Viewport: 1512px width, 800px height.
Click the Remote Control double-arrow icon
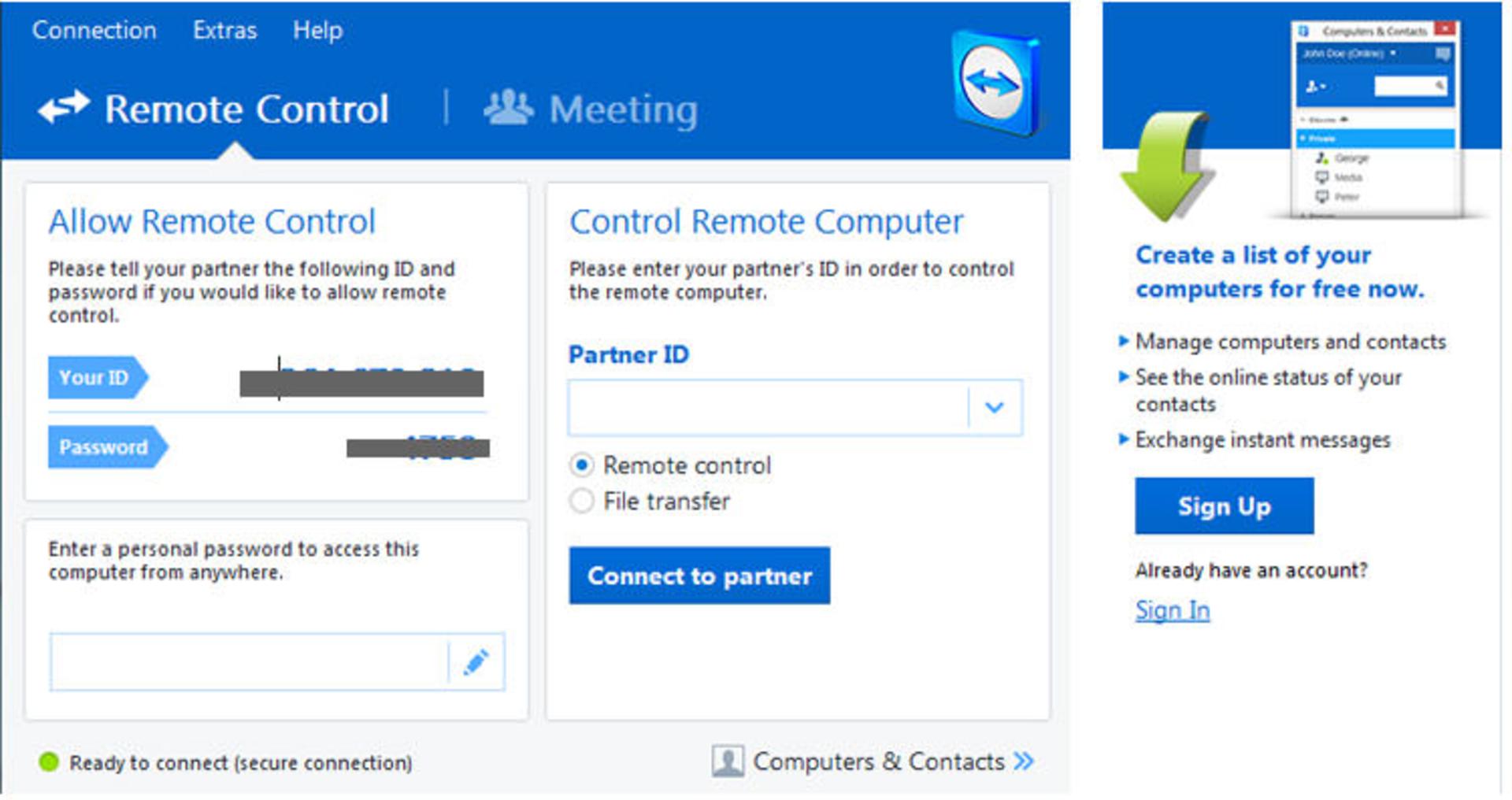pos(64,108)
